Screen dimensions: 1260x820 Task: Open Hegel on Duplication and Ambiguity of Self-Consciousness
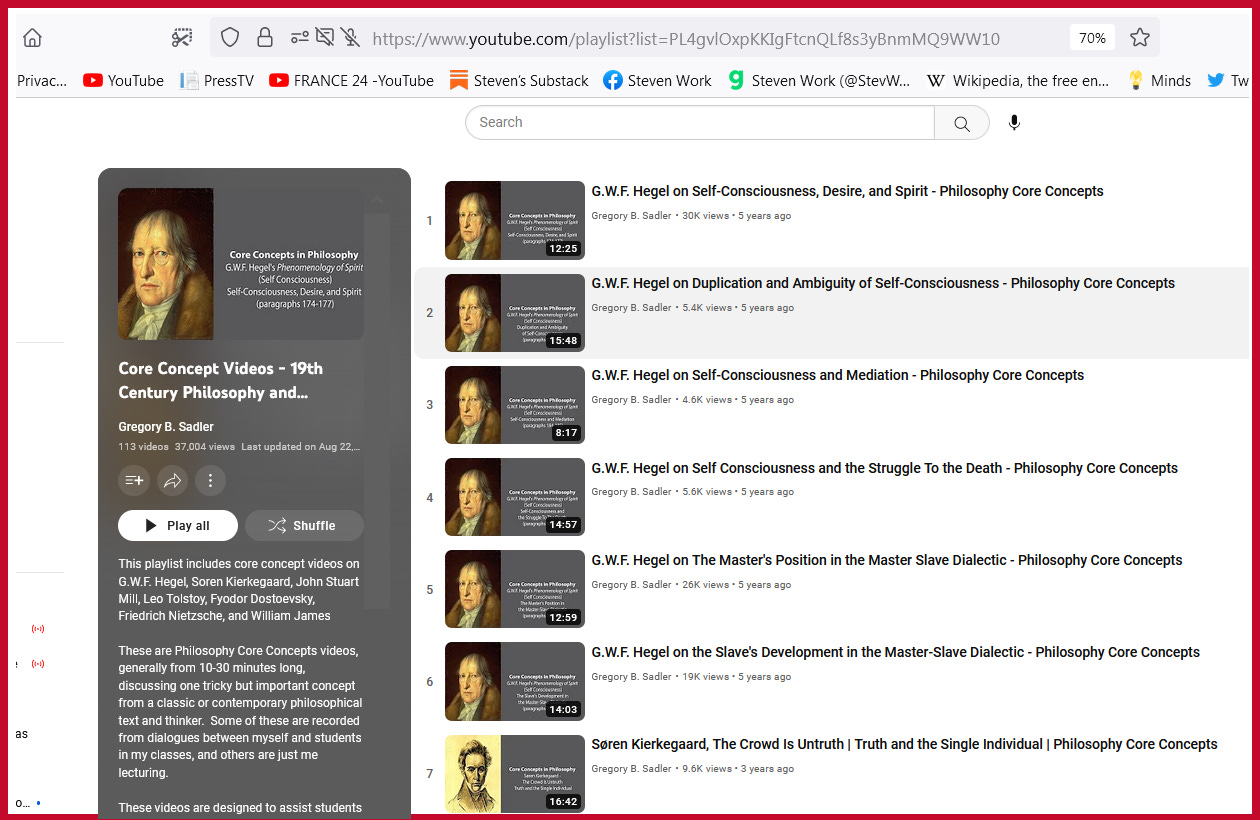point(883,283)
